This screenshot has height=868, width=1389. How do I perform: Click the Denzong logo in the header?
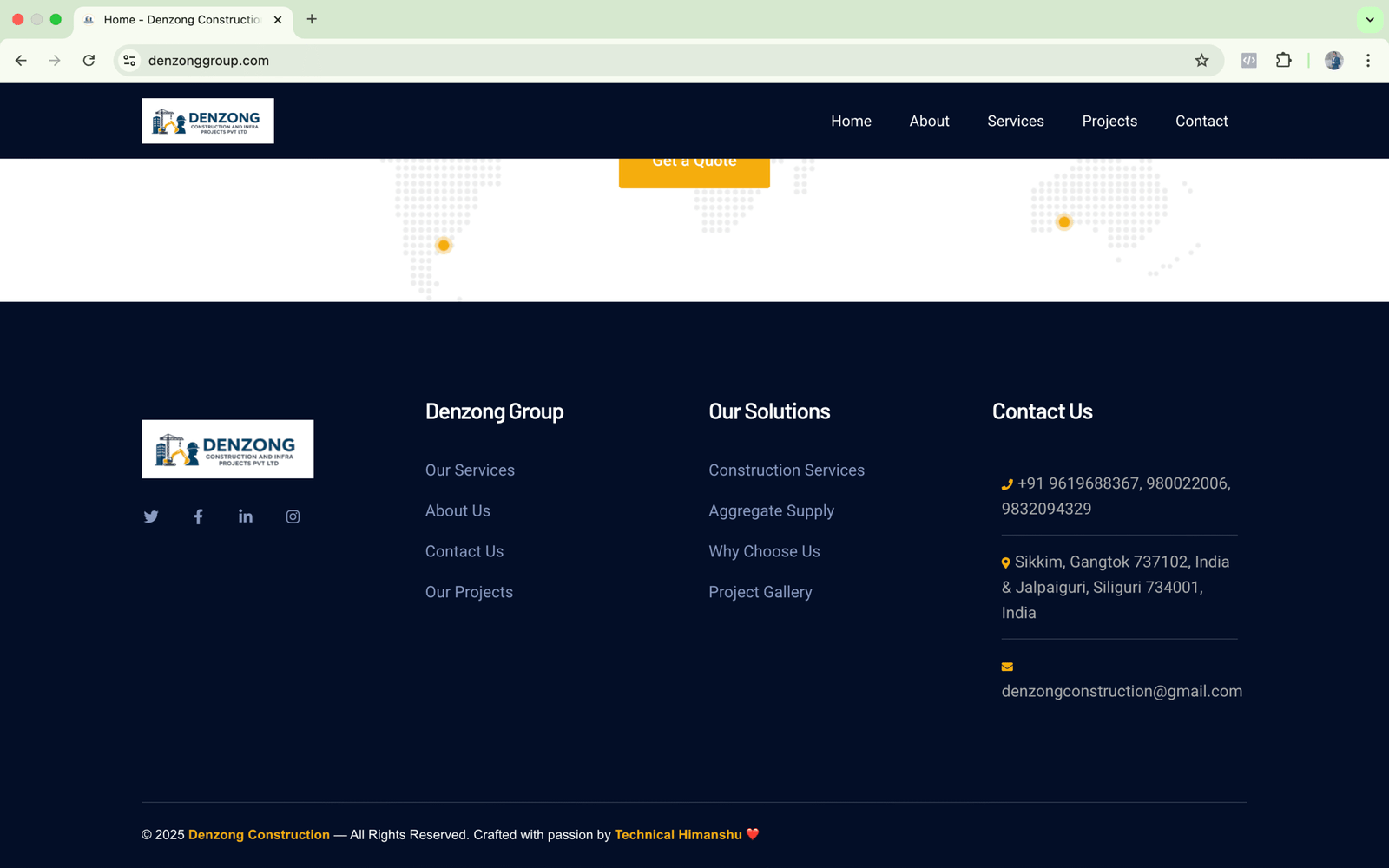[207, 121]
